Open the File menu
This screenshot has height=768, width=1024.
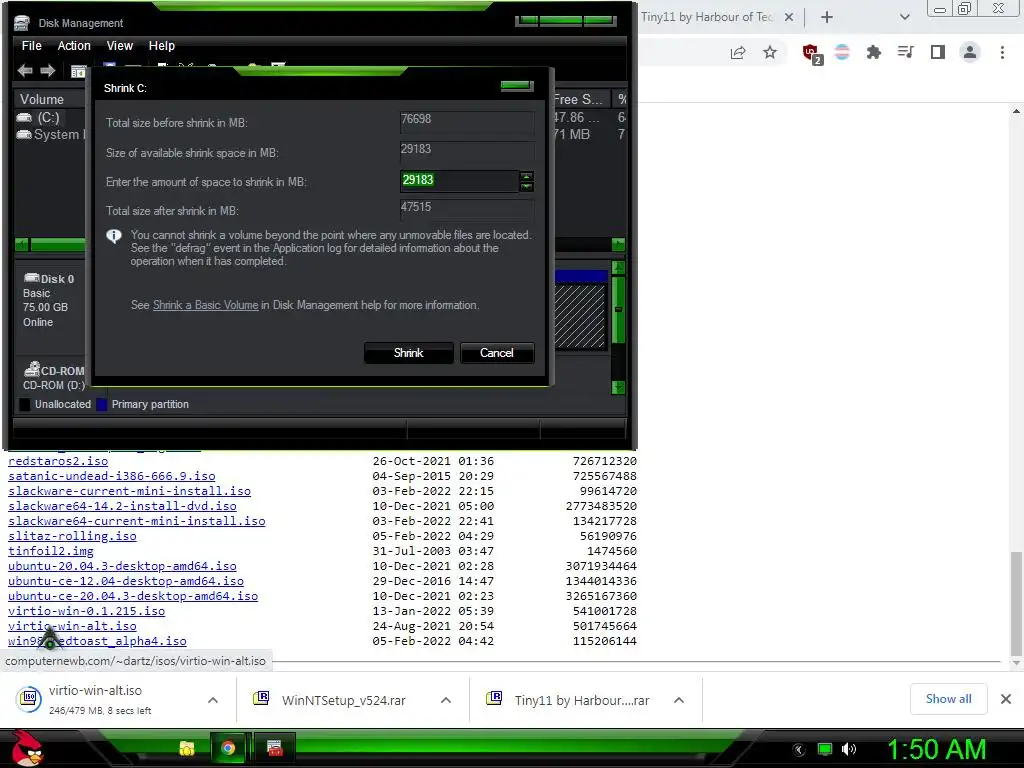pos(31,46)
